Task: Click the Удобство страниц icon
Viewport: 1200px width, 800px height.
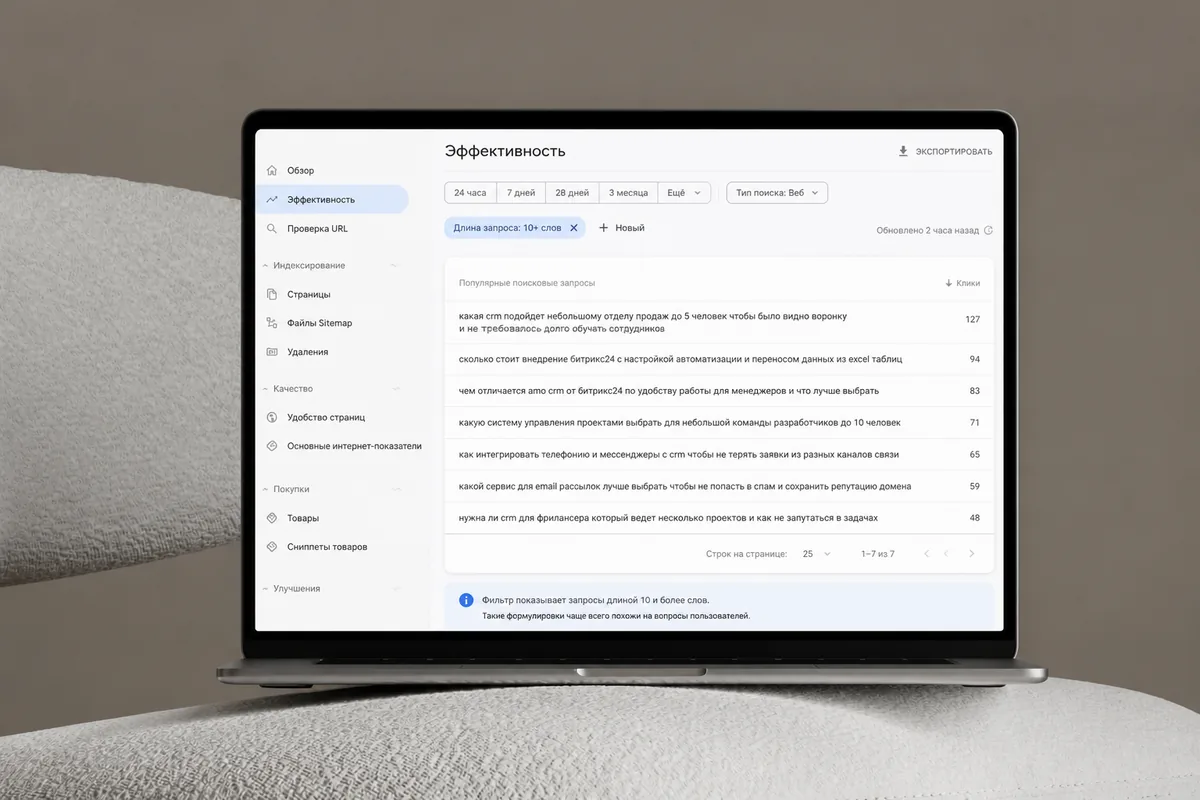Action: coord(272,417)
